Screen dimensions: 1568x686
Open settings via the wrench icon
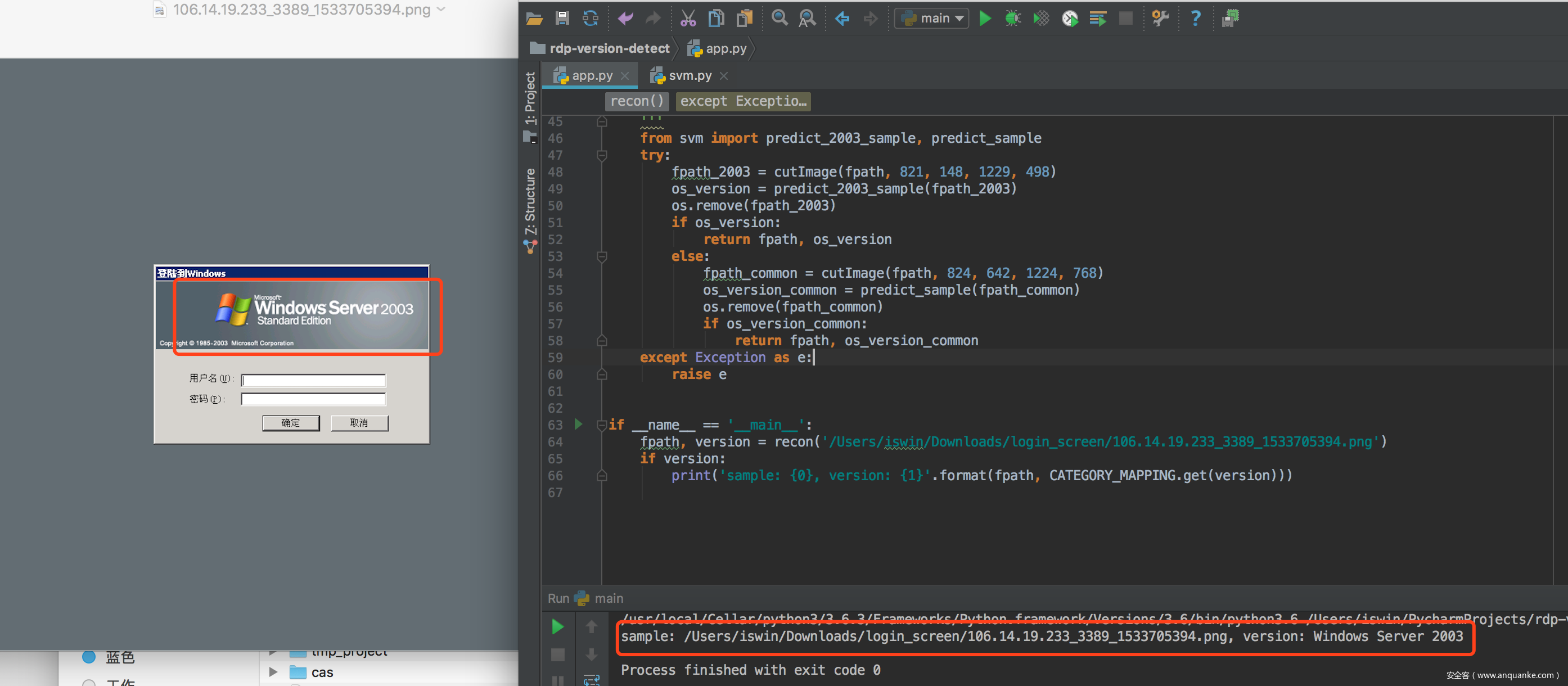click(1160, 18)
